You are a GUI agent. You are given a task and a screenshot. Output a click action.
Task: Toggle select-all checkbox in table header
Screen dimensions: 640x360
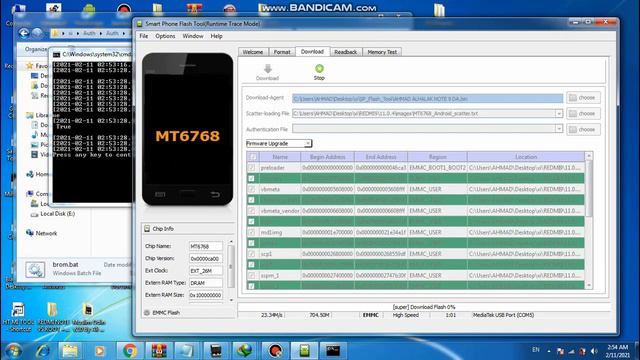(x=253, y=157)
